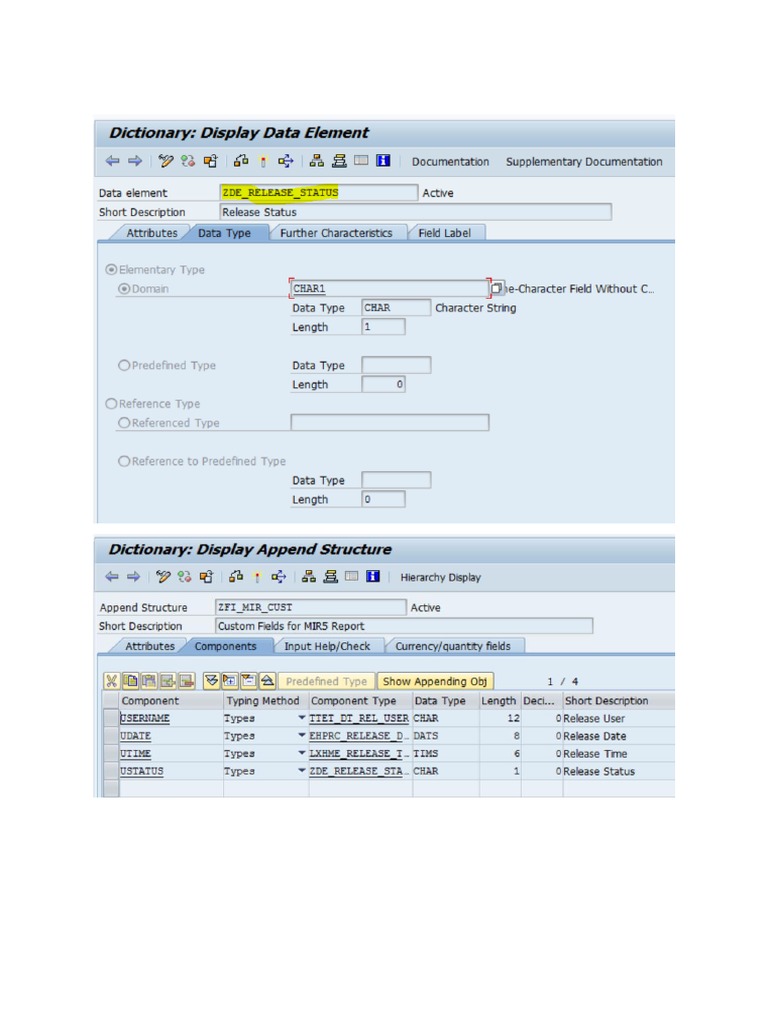The height and width of the screenshot is (1024, 768).
Task: Click Display/Change pencil icon in Data Element toolbar
Action: 166,161
